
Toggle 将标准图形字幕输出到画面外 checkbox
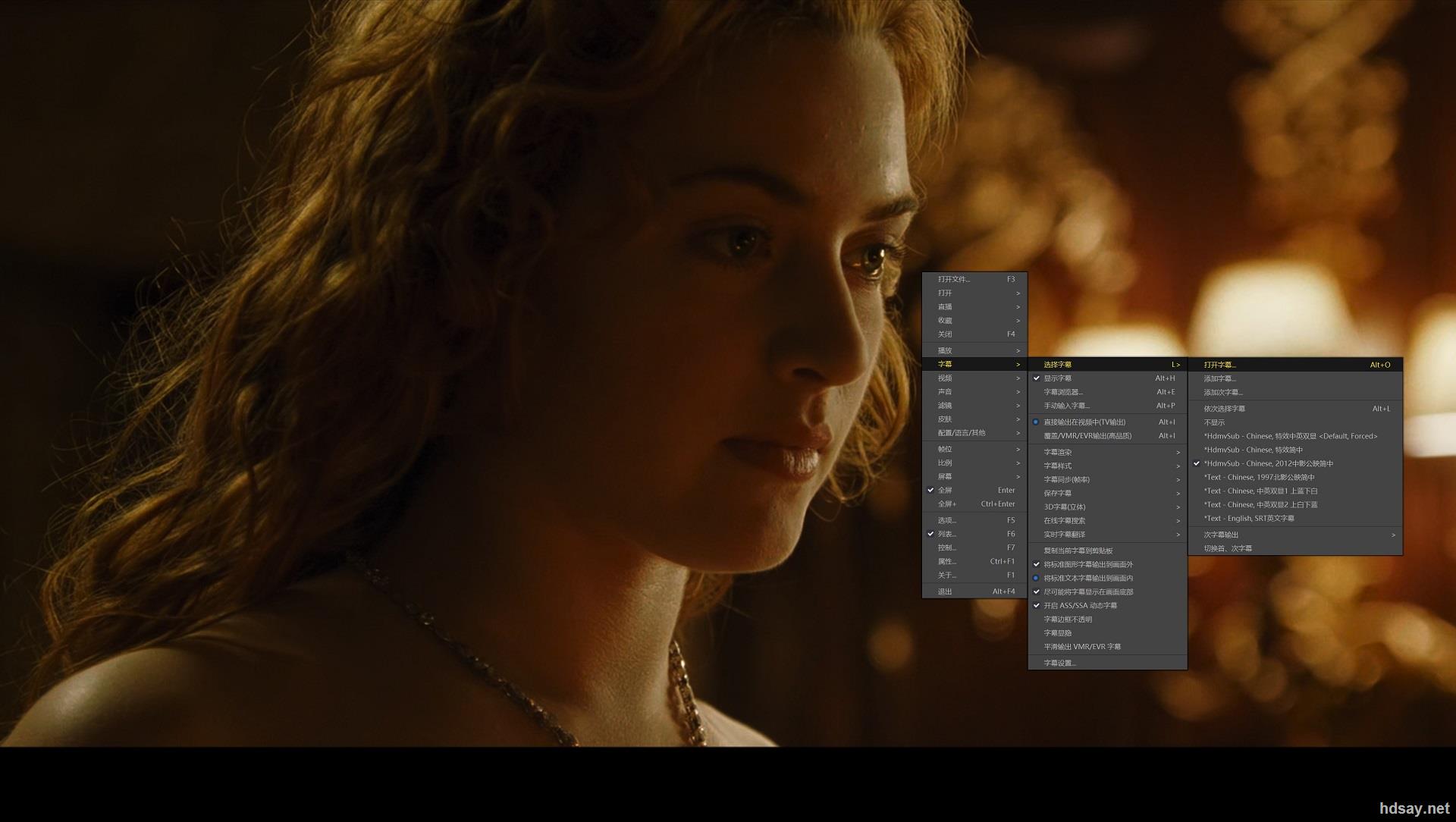tap(1107, 564)
